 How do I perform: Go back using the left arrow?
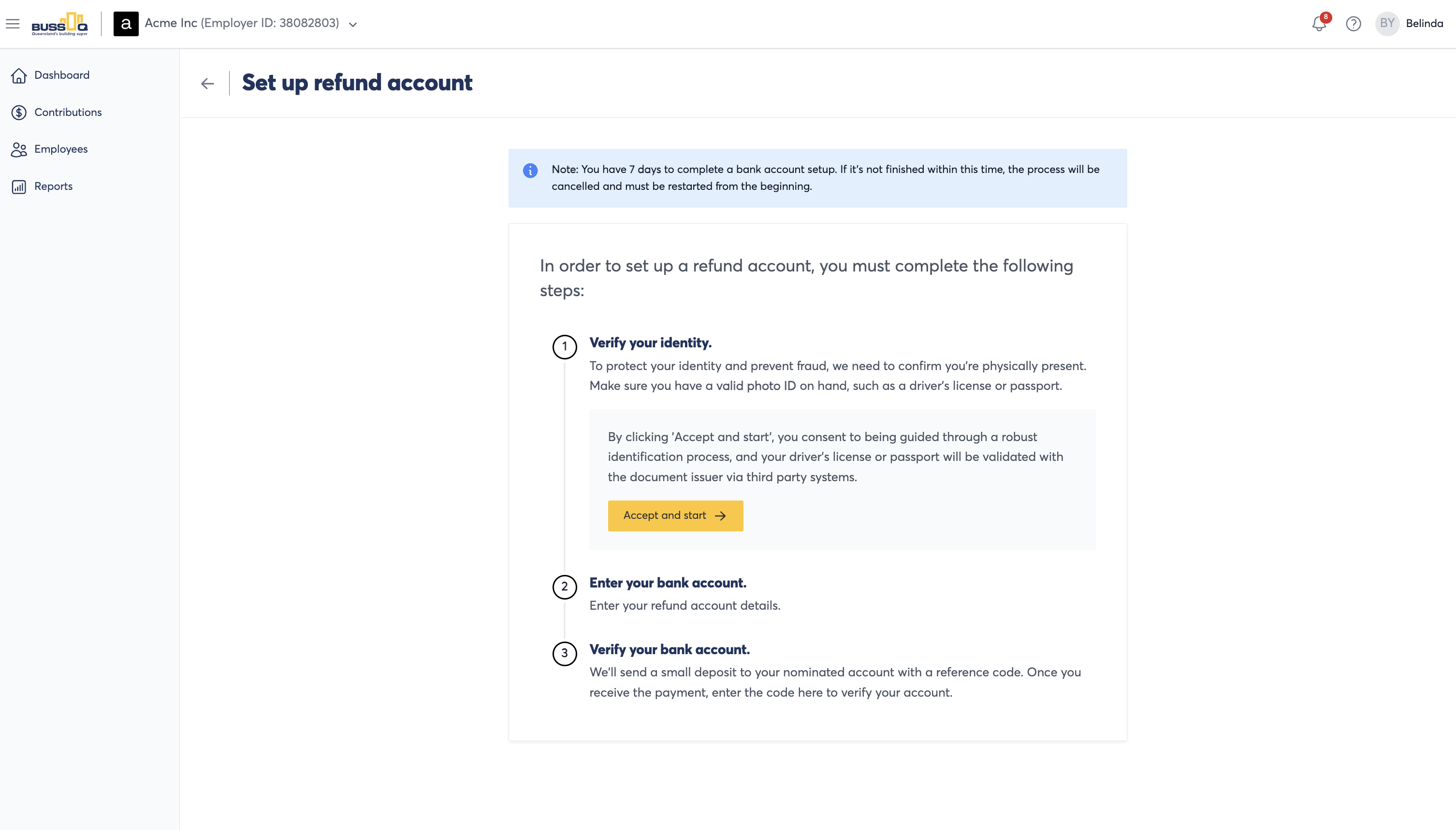tap(207, 84)
